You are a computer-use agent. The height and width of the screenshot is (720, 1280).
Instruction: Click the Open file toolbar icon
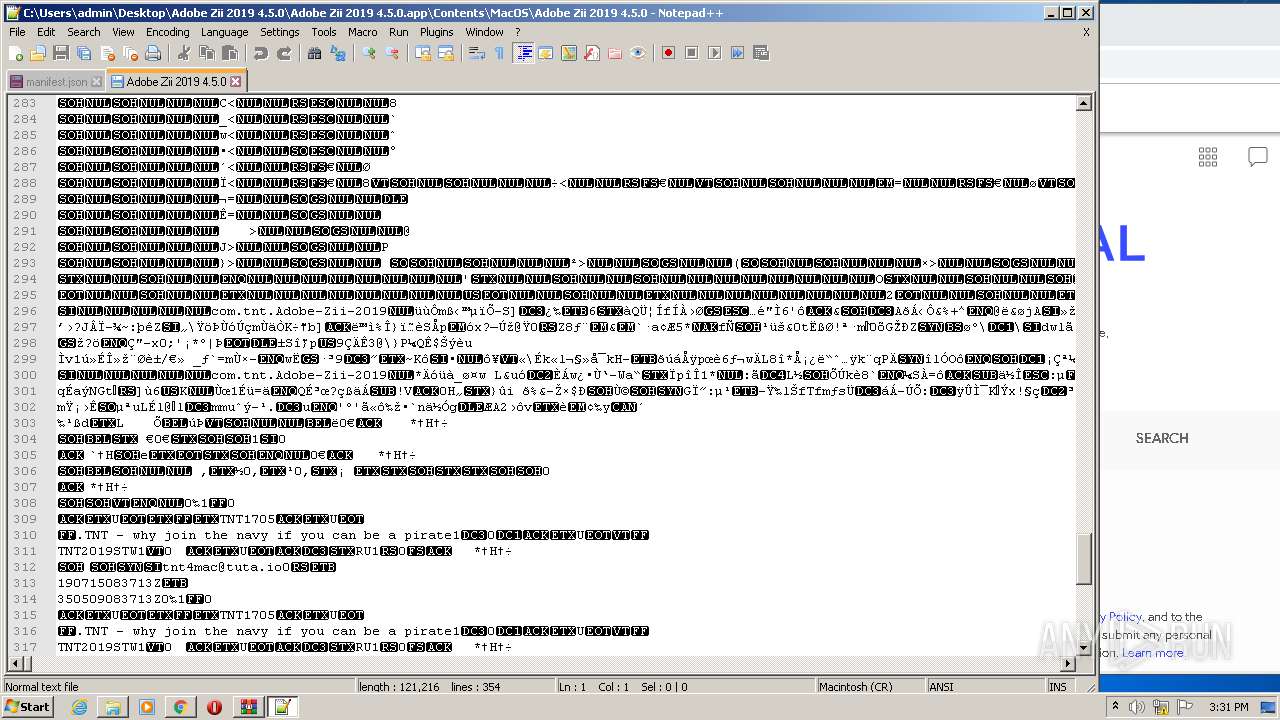(38, 53)
